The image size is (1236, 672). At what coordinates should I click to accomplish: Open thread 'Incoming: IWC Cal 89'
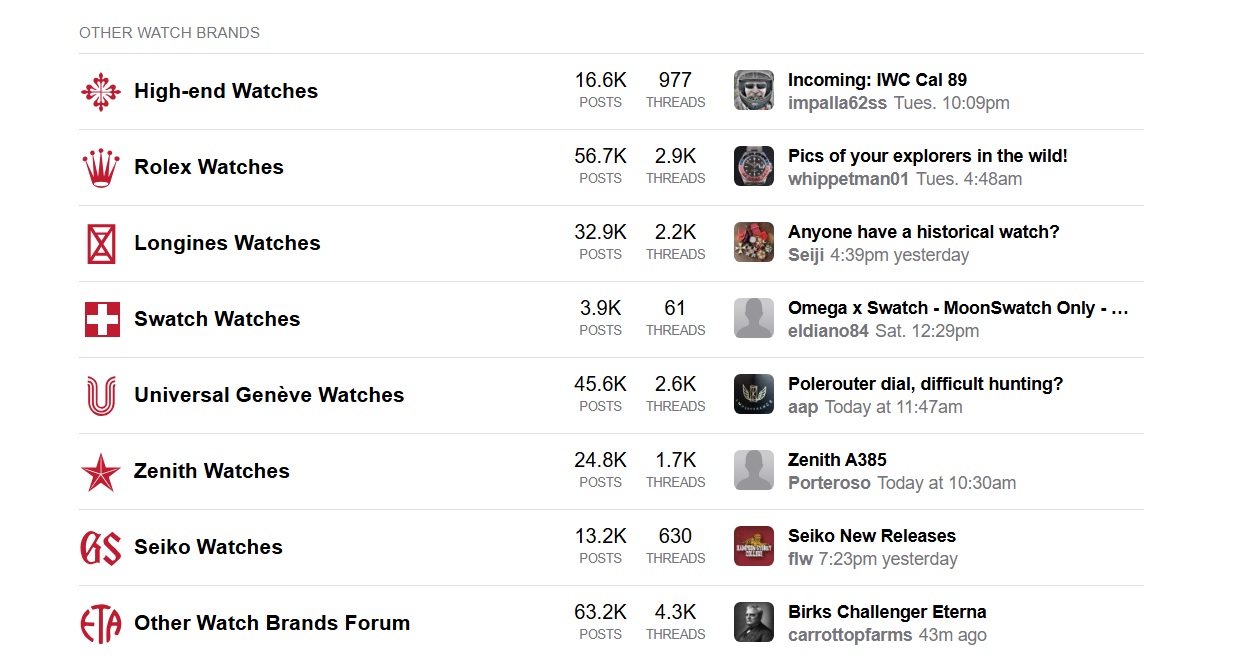point(877,80)
